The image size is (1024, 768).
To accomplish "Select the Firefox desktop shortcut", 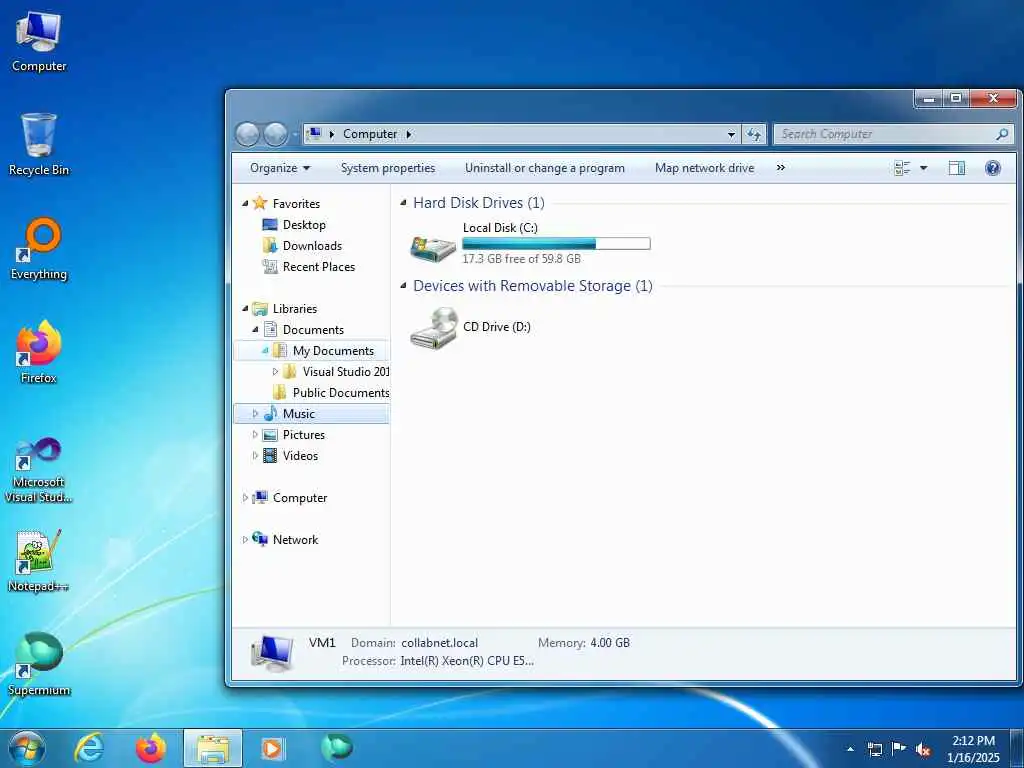I will click(x=39, y=353).
